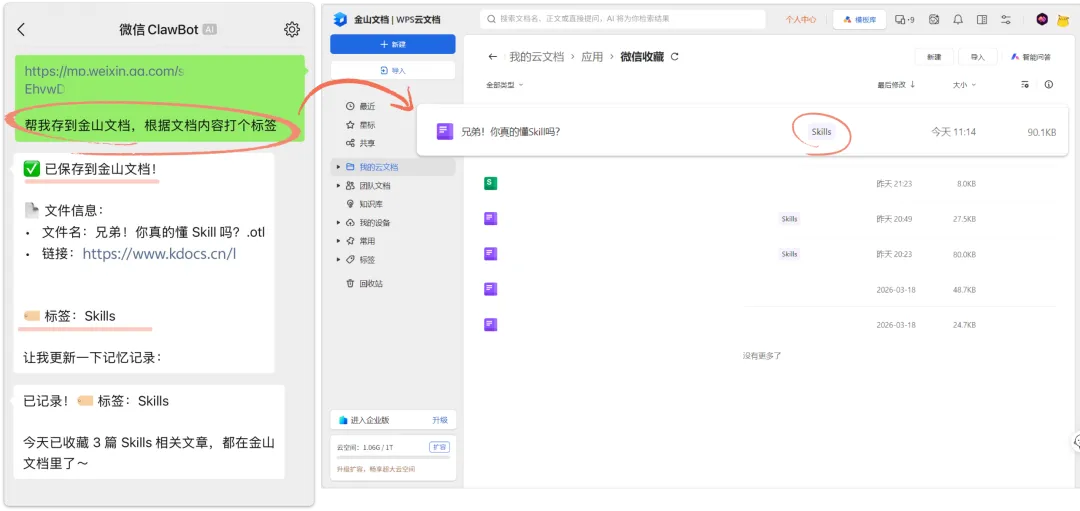Go back in WeChat ClawBot chat
The image size is (1080, 511).
click(21, 29)
